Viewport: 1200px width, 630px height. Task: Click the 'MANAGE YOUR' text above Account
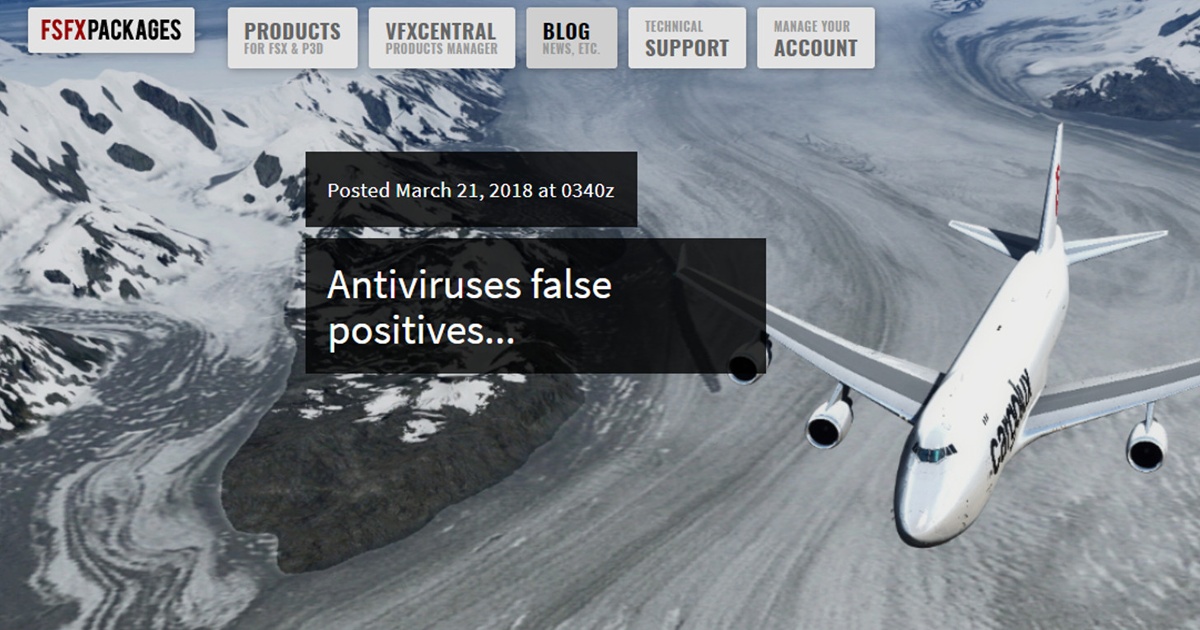(812, 27)
